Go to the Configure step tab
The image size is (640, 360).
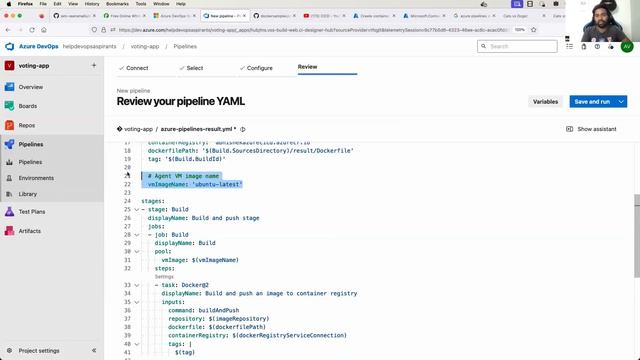256,68
